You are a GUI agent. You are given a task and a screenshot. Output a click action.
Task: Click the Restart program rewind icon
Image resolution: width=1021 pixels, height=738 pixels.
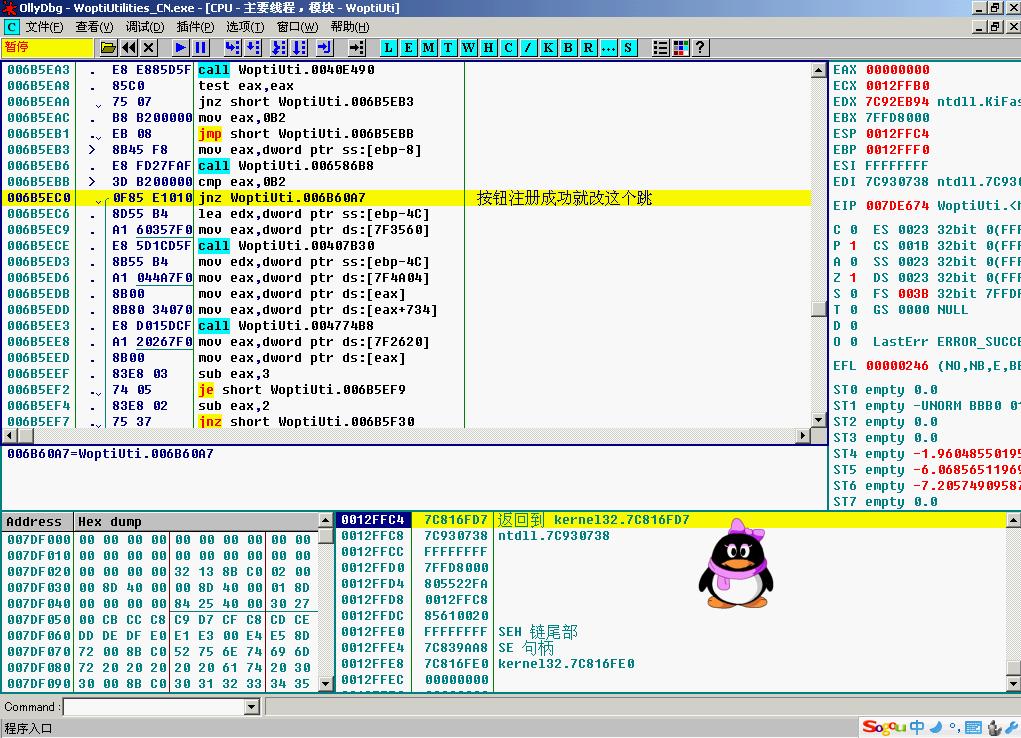tap(128, 48)
